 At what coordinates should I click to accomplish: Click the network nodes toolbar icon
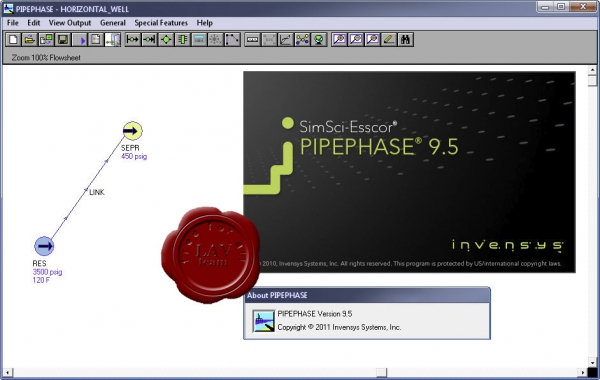pos(302,39)
